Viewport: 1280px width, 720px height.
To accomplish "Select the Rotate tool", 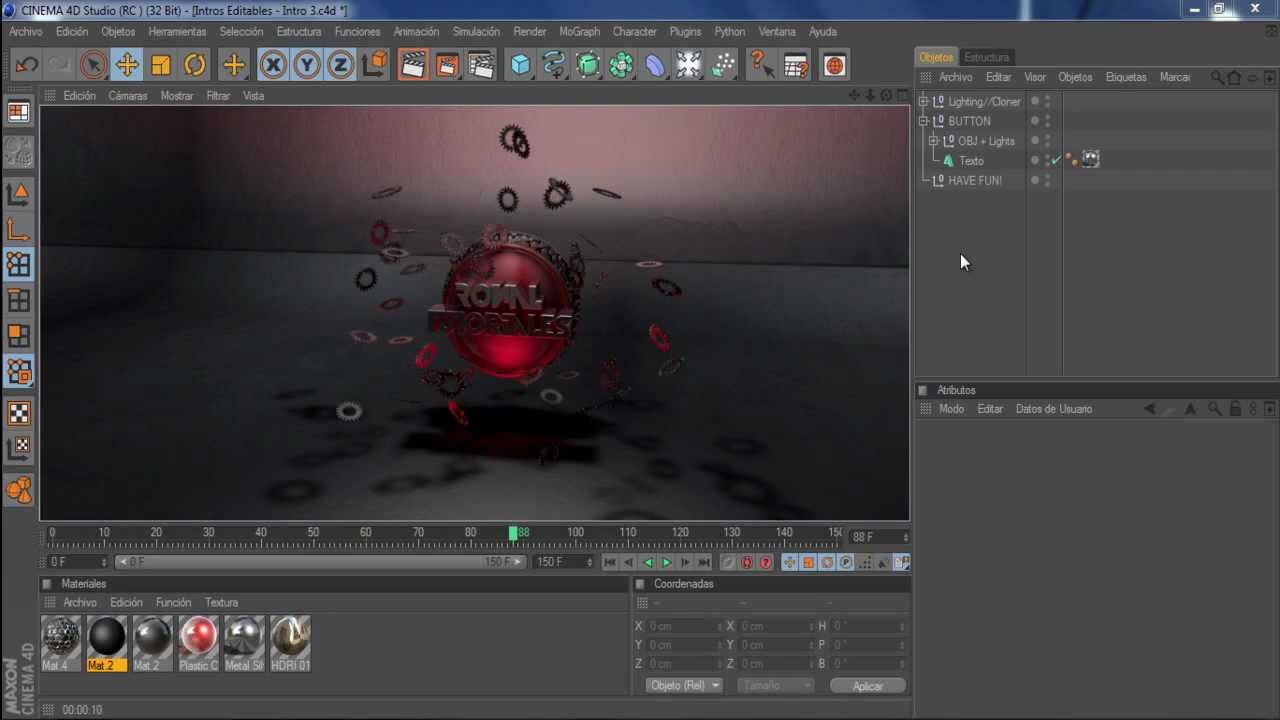I will click(x=195, y=66).
